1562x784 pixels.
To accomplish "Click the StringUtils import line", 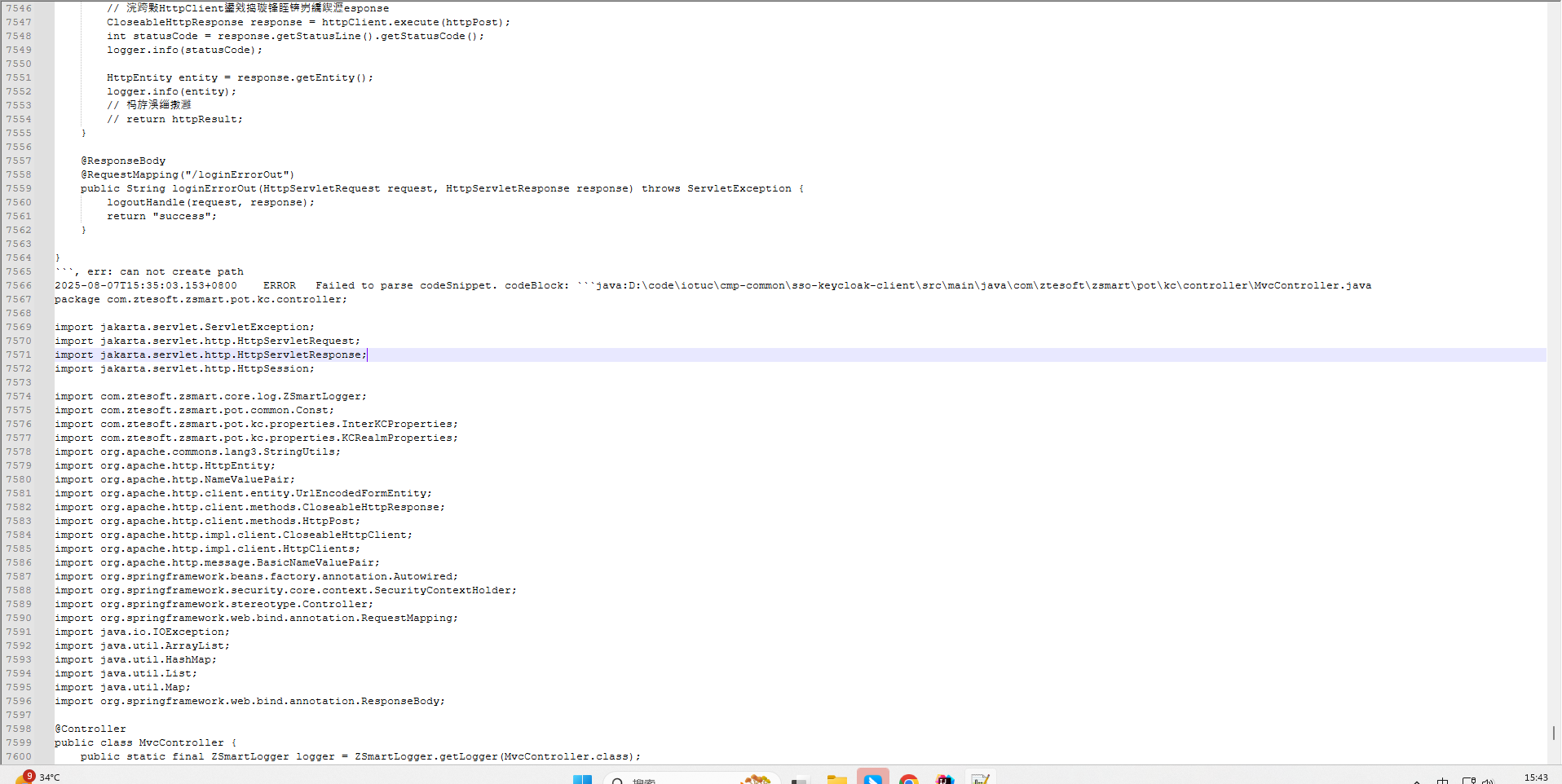I will pyautogui.click(x=197, y=451).
